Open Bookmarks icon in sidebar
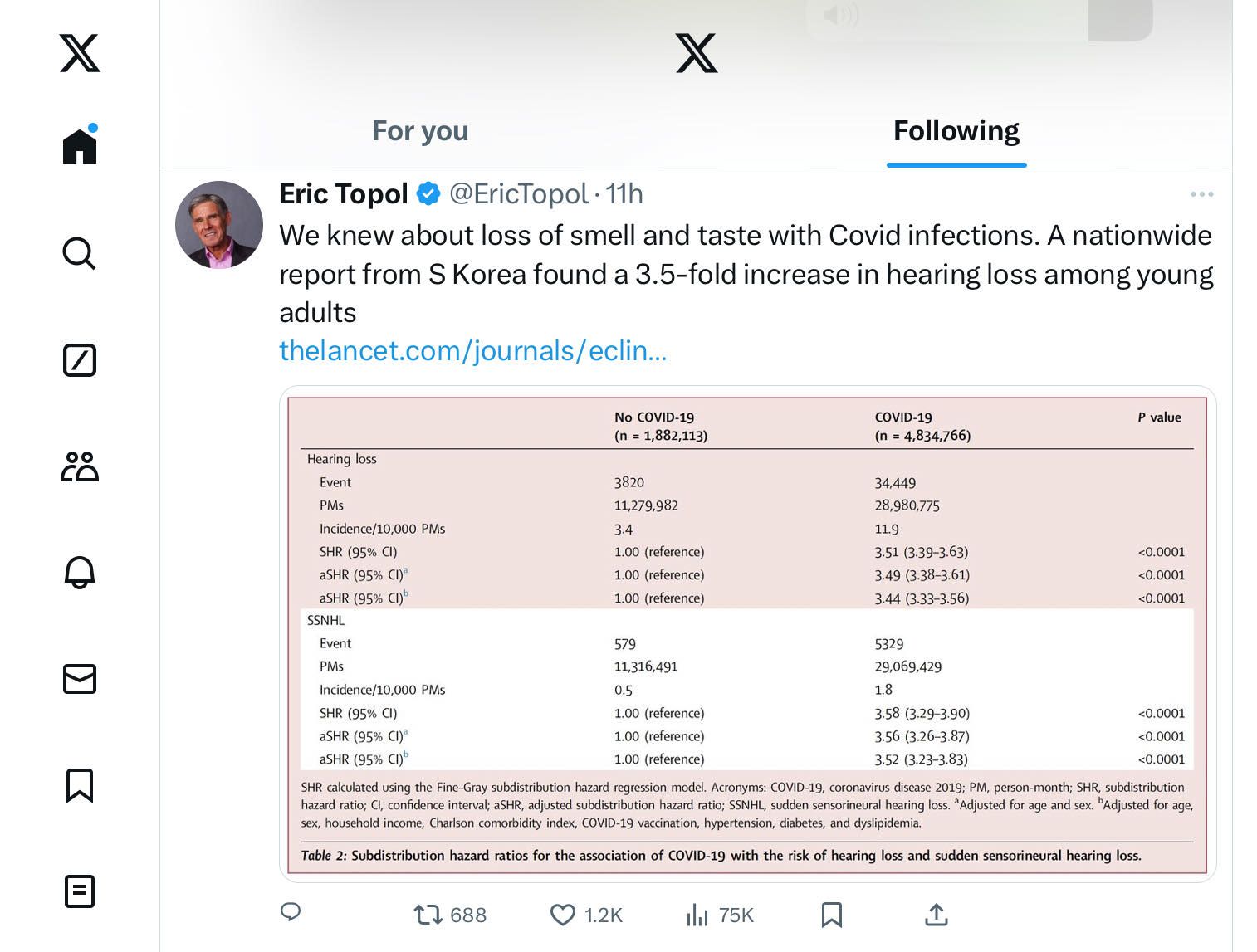1257x952 pixels. 80,785
